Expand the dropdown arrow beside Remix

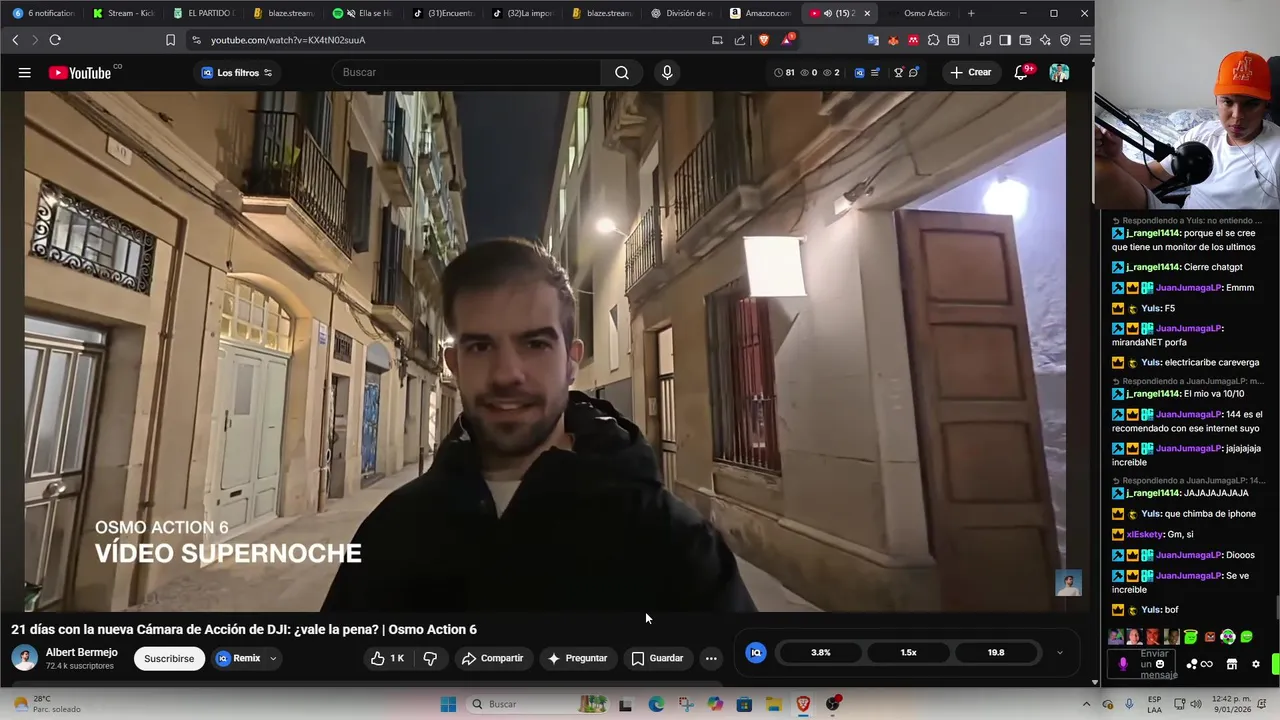click(x=273, y=658)
